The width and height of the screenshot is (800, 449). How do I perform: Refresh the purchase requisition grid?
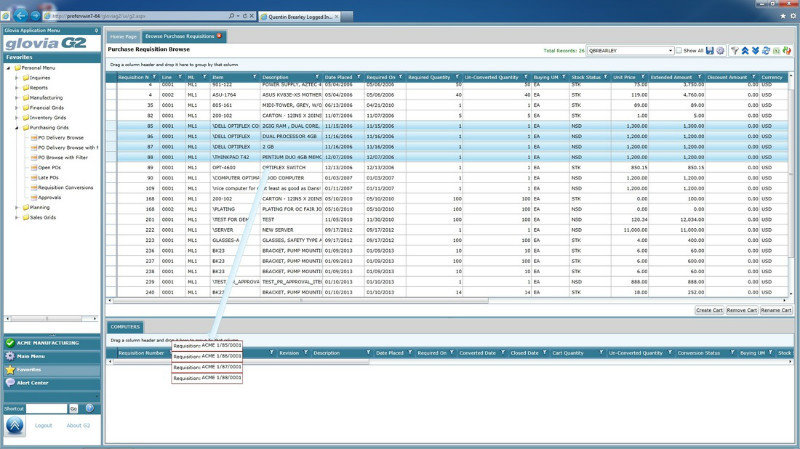point(766,50)
